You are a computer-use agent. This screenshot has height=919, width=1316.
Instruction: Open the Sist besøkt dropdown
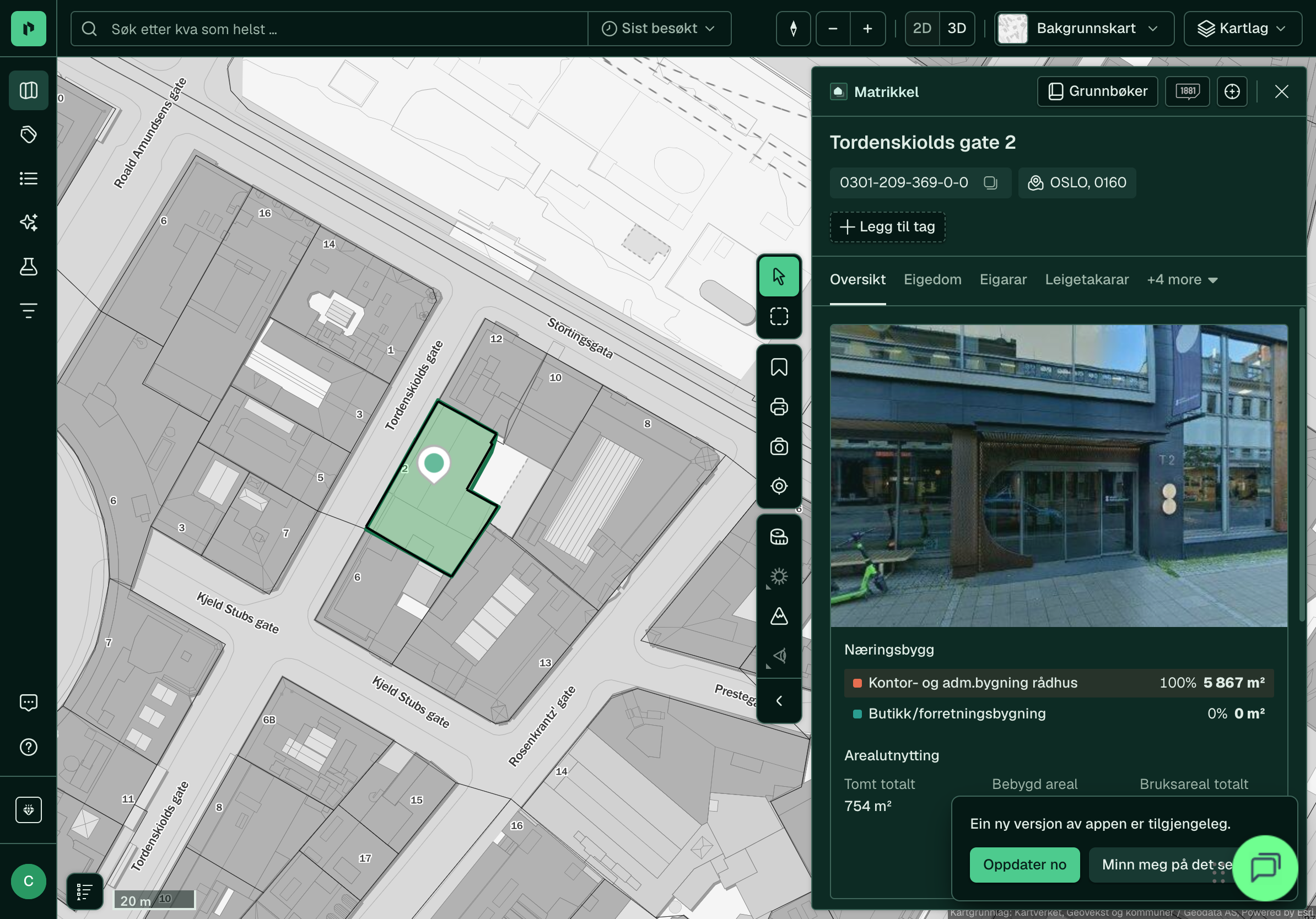pos(659,29)
